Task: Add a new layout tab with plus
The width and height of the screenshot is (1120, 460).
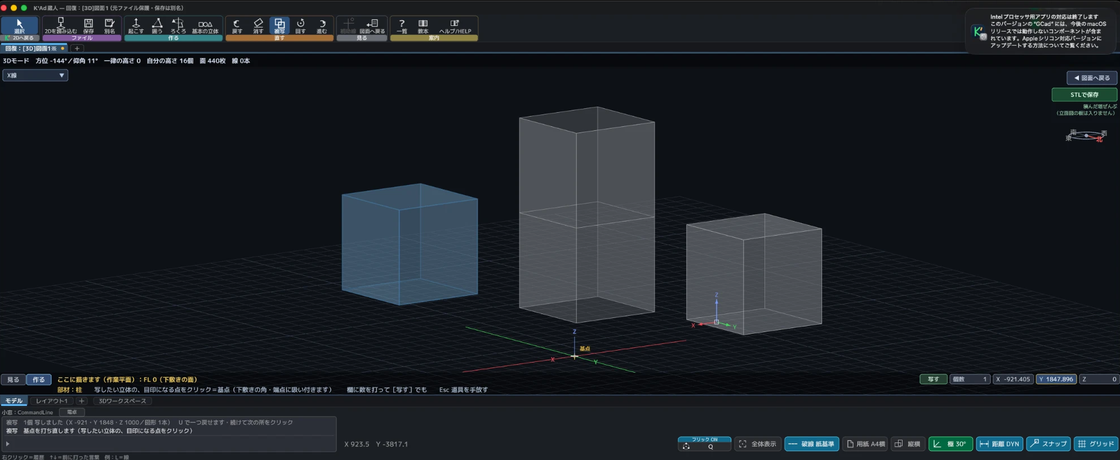Action: [x=81, y=401]
